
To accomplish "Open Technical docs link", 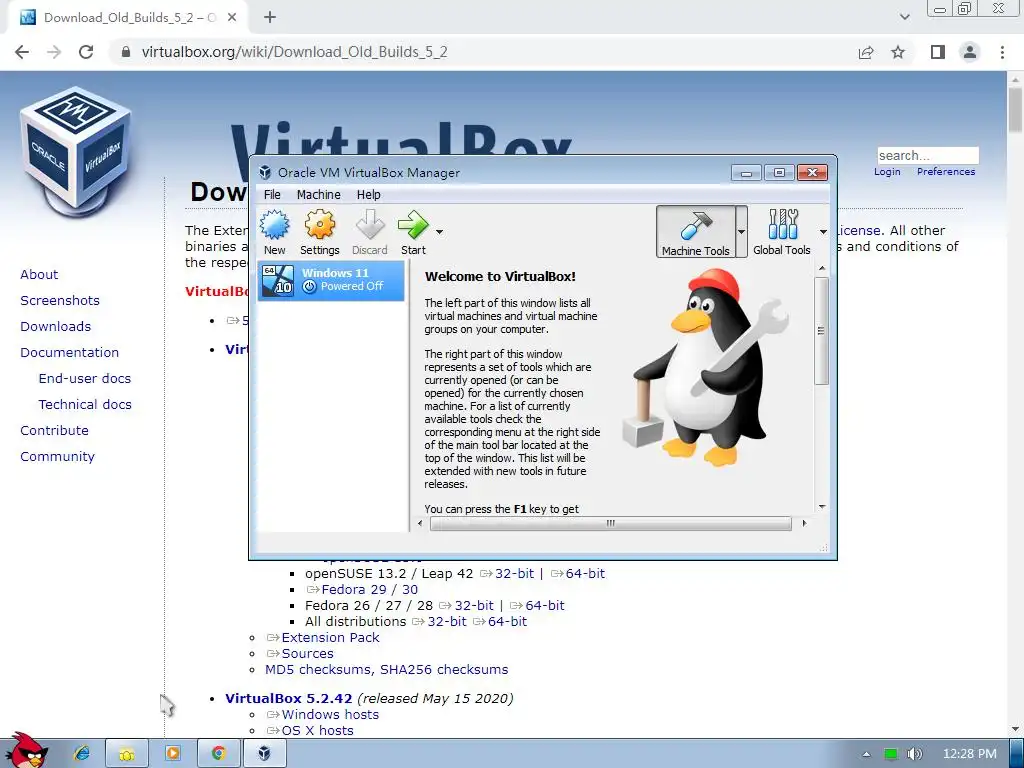I will [x=85, y=405].
